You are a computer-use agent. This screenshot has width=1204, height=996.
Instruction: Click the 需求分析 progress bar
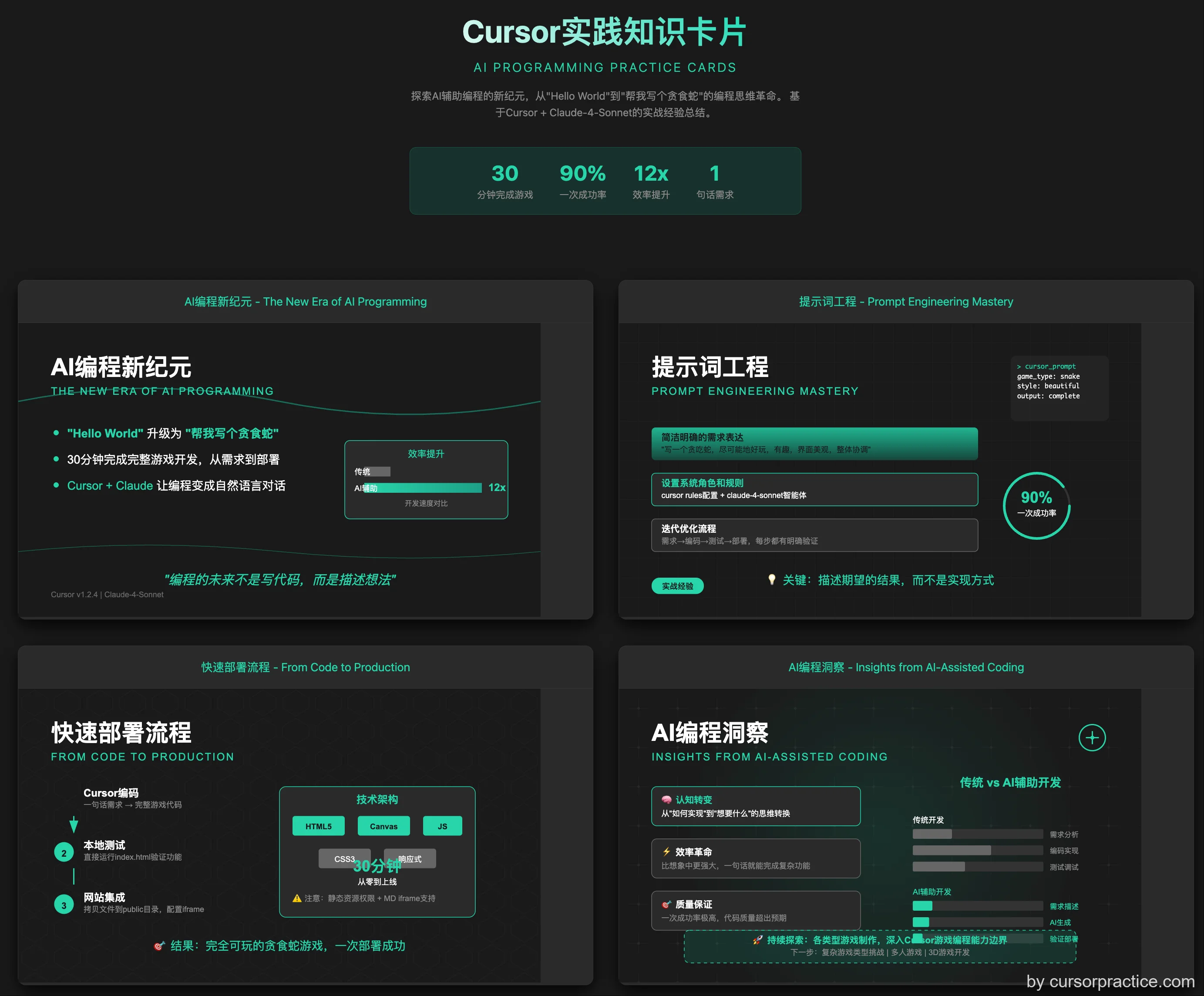coord(978,834)
